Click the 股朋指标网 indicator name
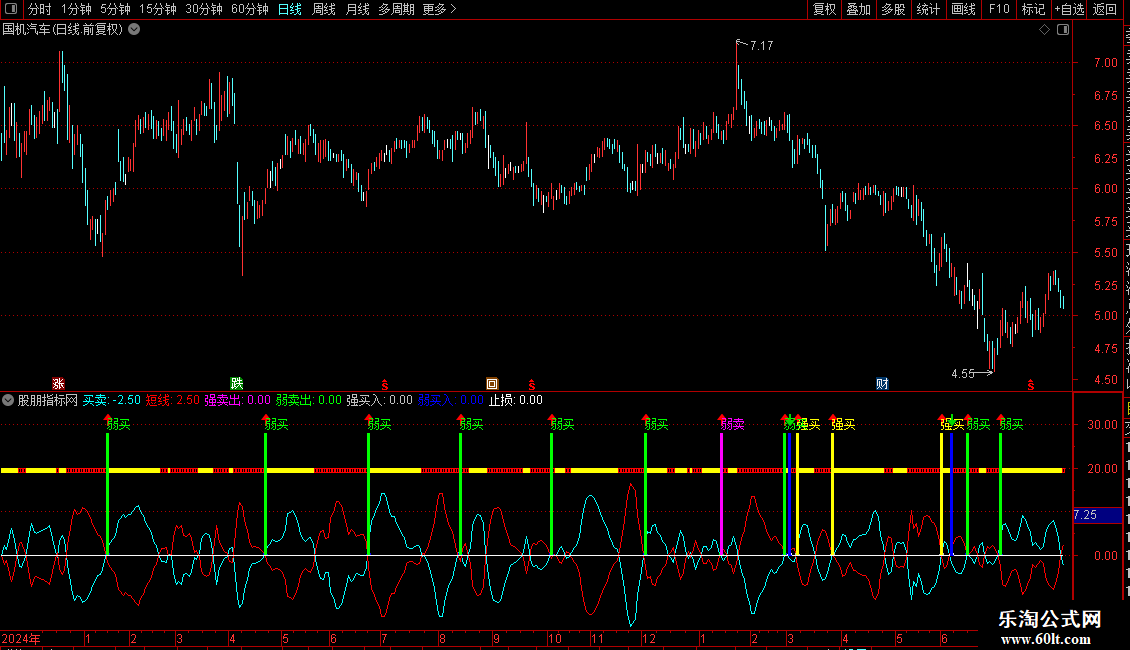1130x650 pixels. pos(48,400)
